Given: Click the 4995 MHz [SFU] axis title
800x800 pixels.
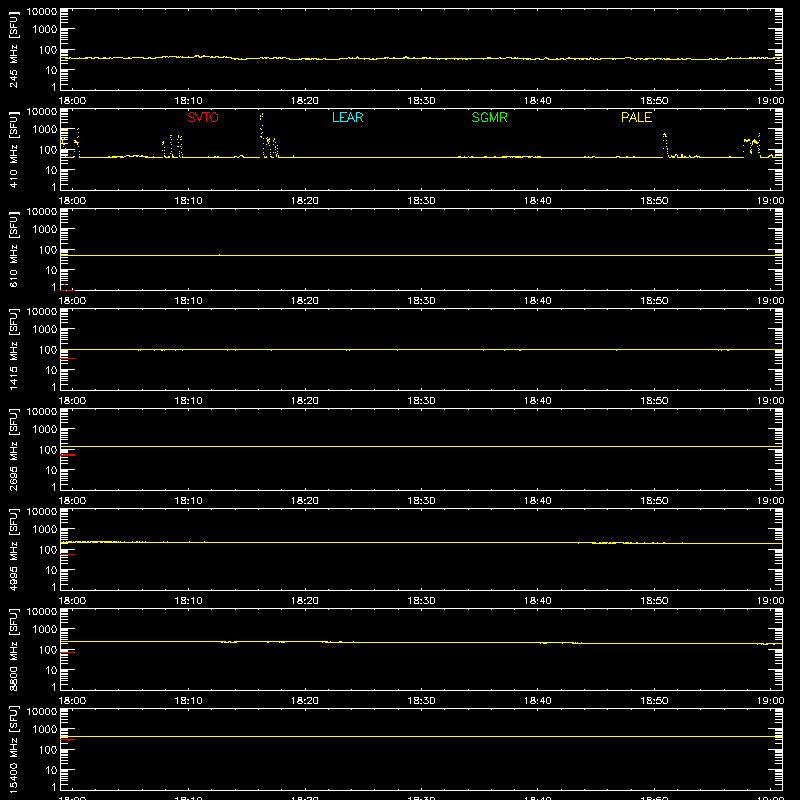Looking at the screenshot, I should 14,549.
